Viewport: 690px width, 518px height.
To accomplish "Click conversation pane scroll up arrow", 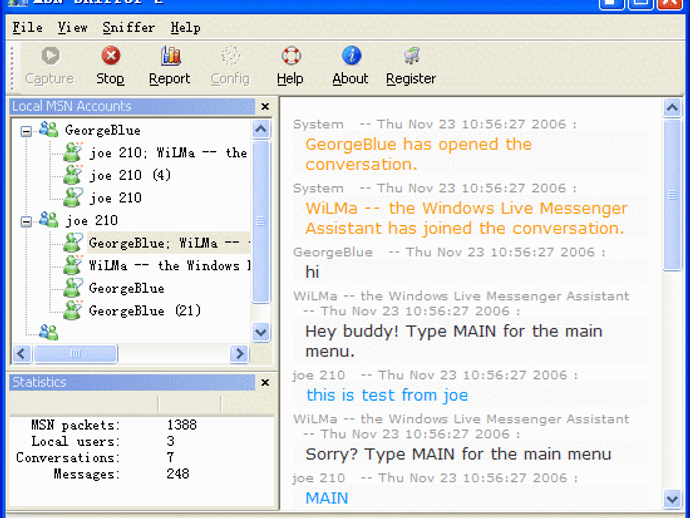I will (x=672, y=107).
